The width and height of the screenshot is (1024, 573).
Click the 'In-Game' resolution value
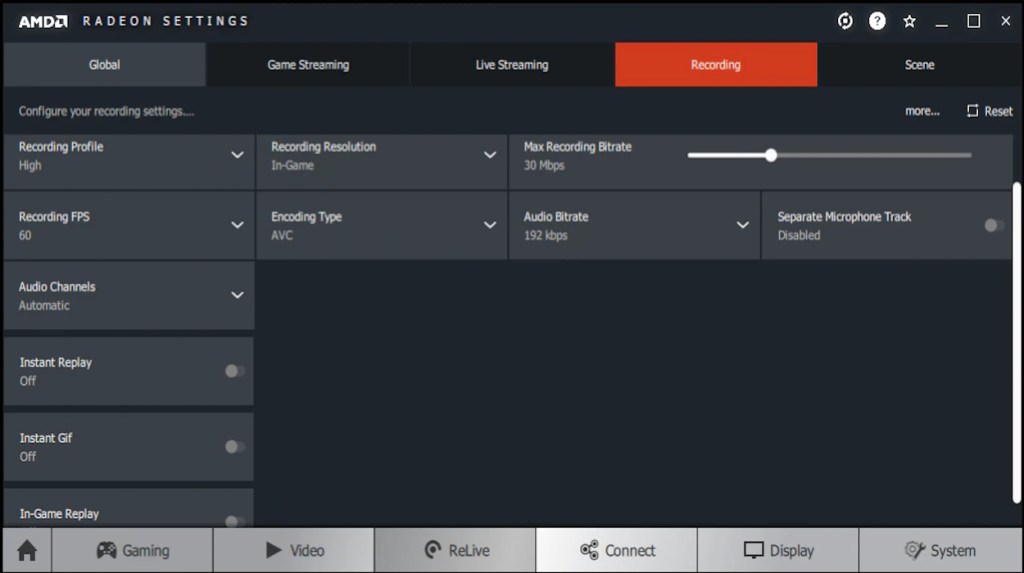(x=293, y=165)
